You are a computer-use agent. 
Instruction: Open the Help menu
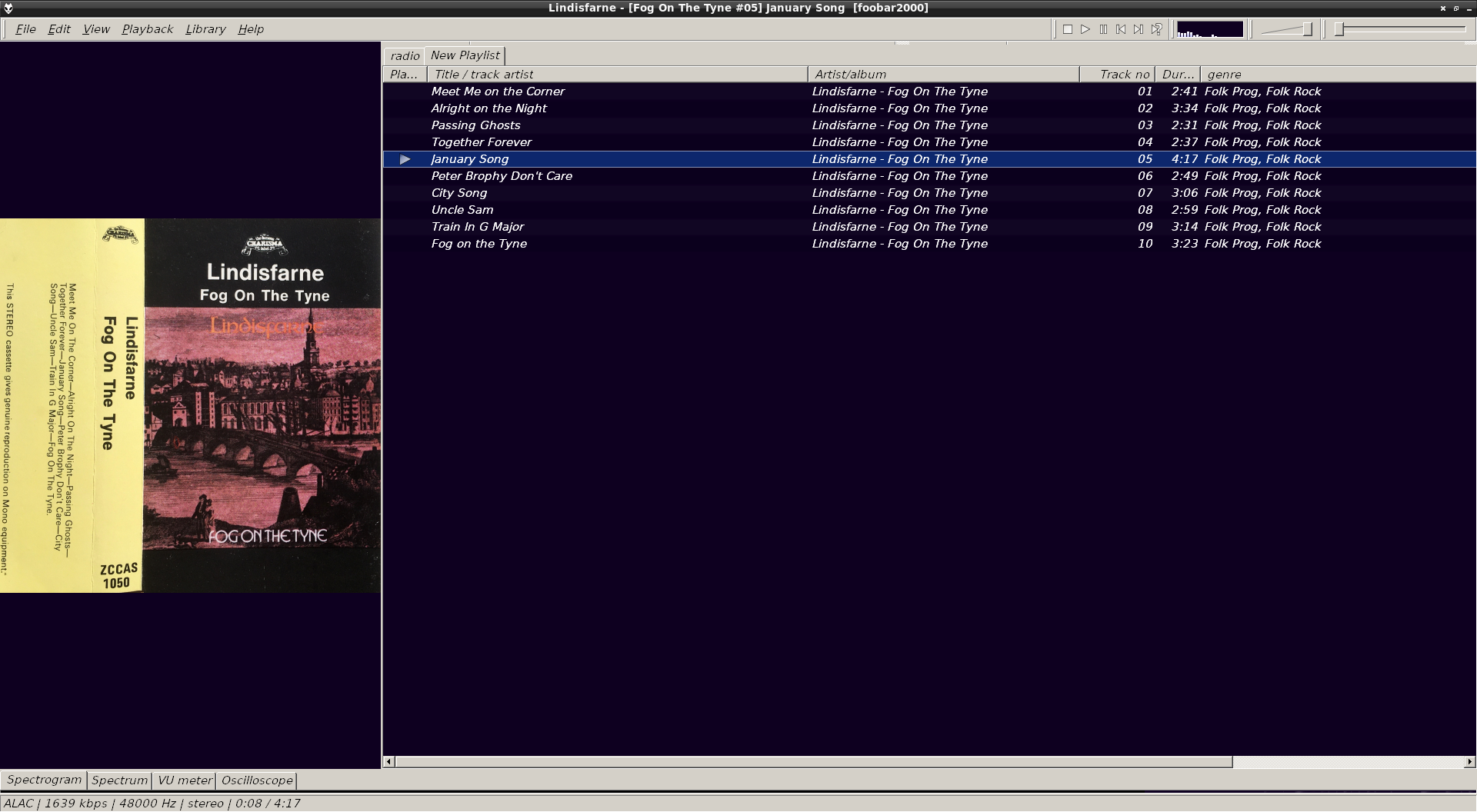(251, 29)
